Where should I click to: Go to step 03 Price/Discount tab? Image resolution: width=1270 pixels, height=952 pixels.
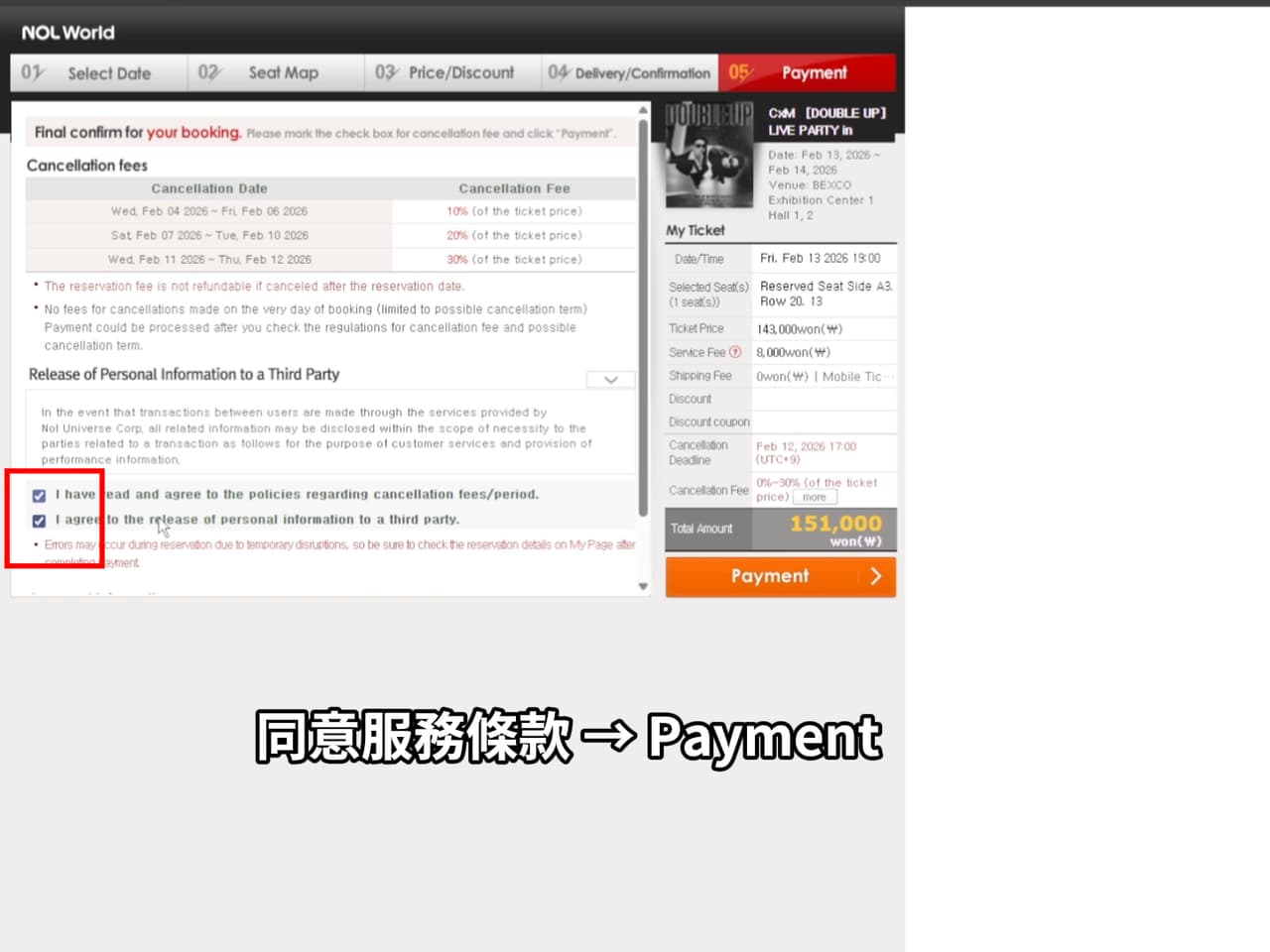click(452, 72)
